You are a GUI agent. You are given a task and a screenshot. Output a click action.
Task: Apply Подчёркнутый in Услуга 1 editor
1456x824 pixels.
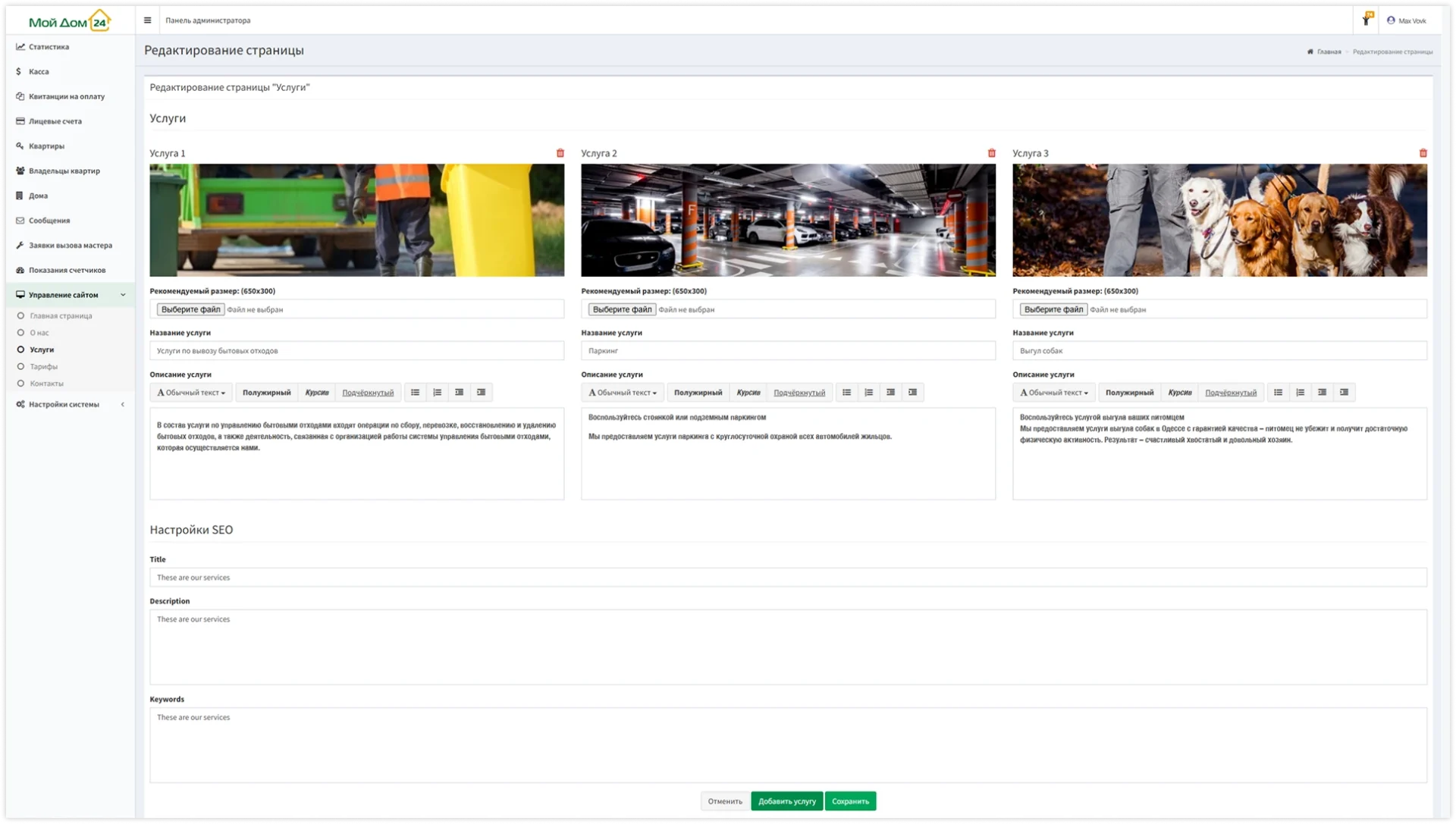[x=368, y=393]
